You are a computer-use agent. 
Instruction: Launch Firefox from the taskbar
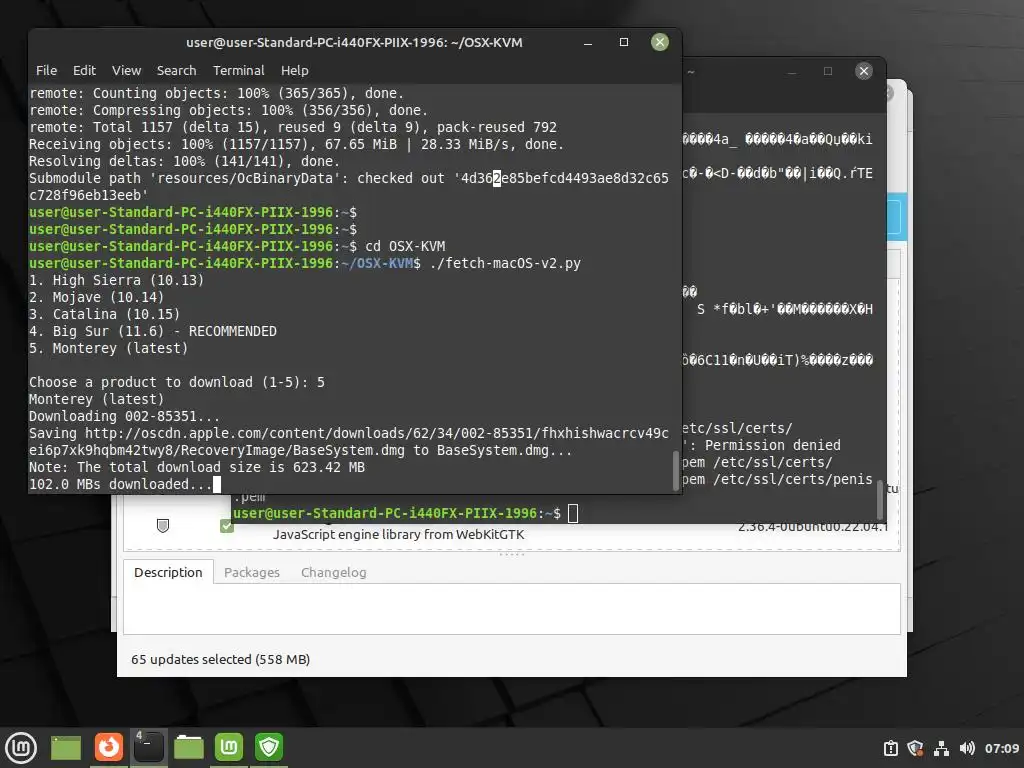(x=108, y=747)
